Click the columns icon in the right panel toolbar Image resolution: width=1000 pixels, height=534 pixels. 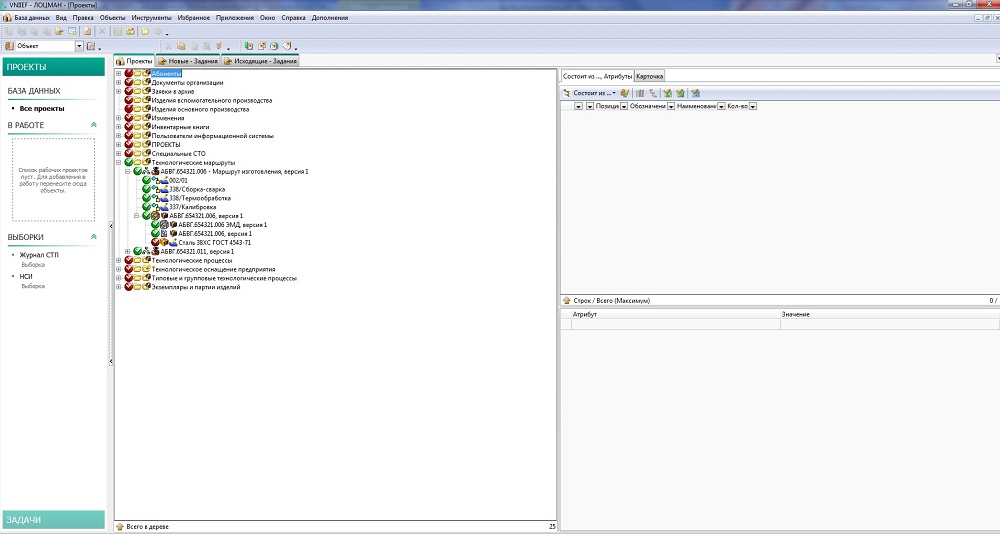pyautogui.click(x=640, y=92)
